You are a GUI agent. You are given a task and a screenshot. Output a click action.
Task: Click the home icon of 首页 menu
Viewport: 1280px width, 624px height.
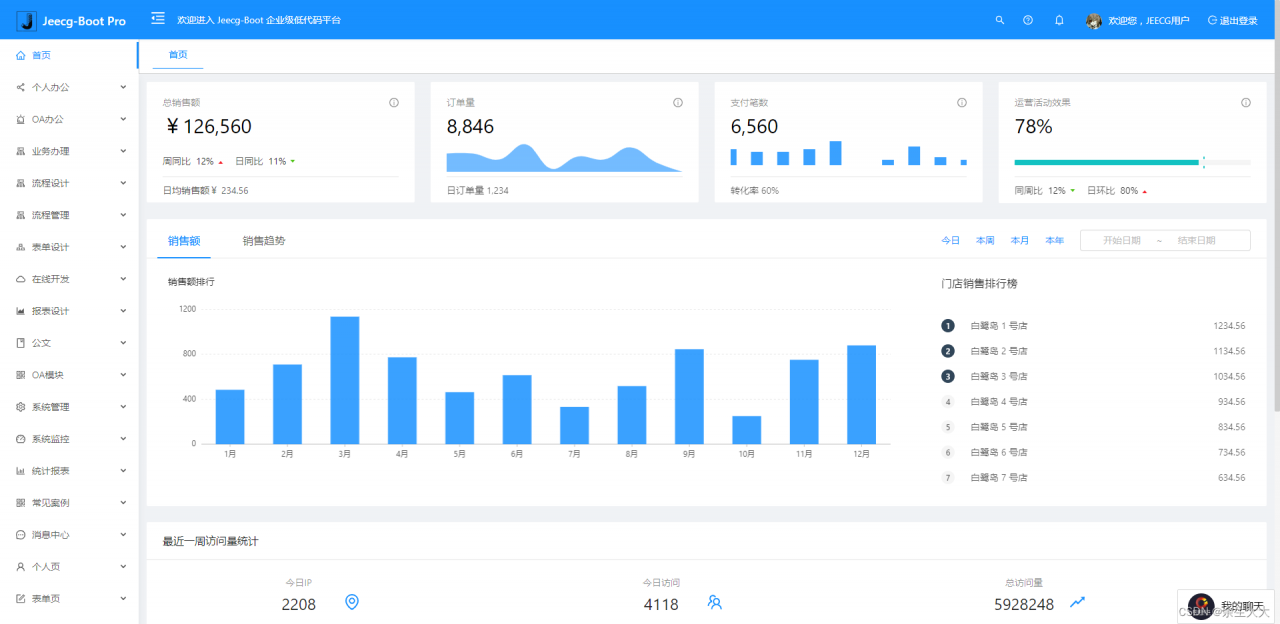coord(21,55)
